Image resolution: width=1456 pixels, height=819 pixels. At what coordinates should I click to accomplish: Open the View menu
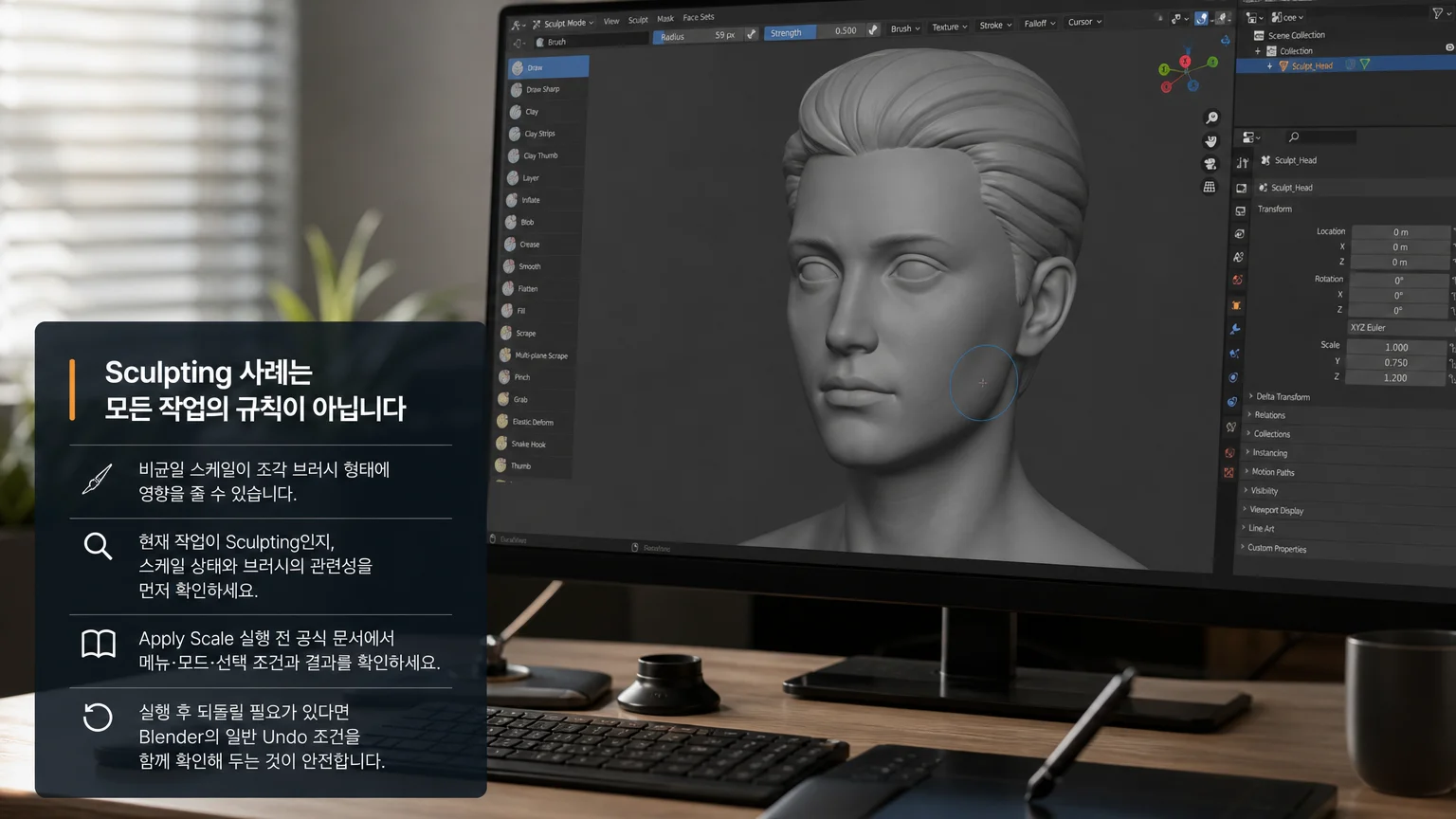(x=611, y=21)
